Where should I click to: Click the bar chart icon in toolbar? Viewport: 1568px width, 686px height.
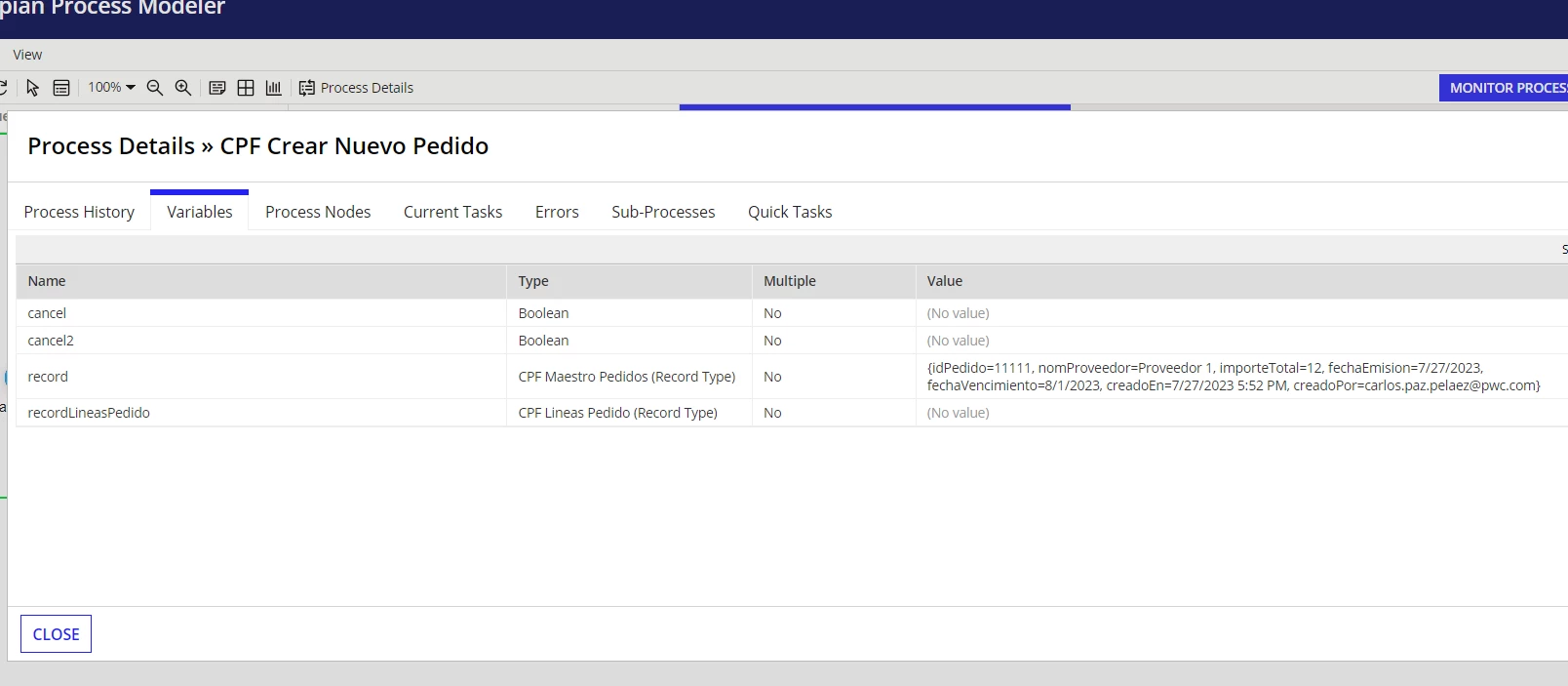tap(274, 88)
